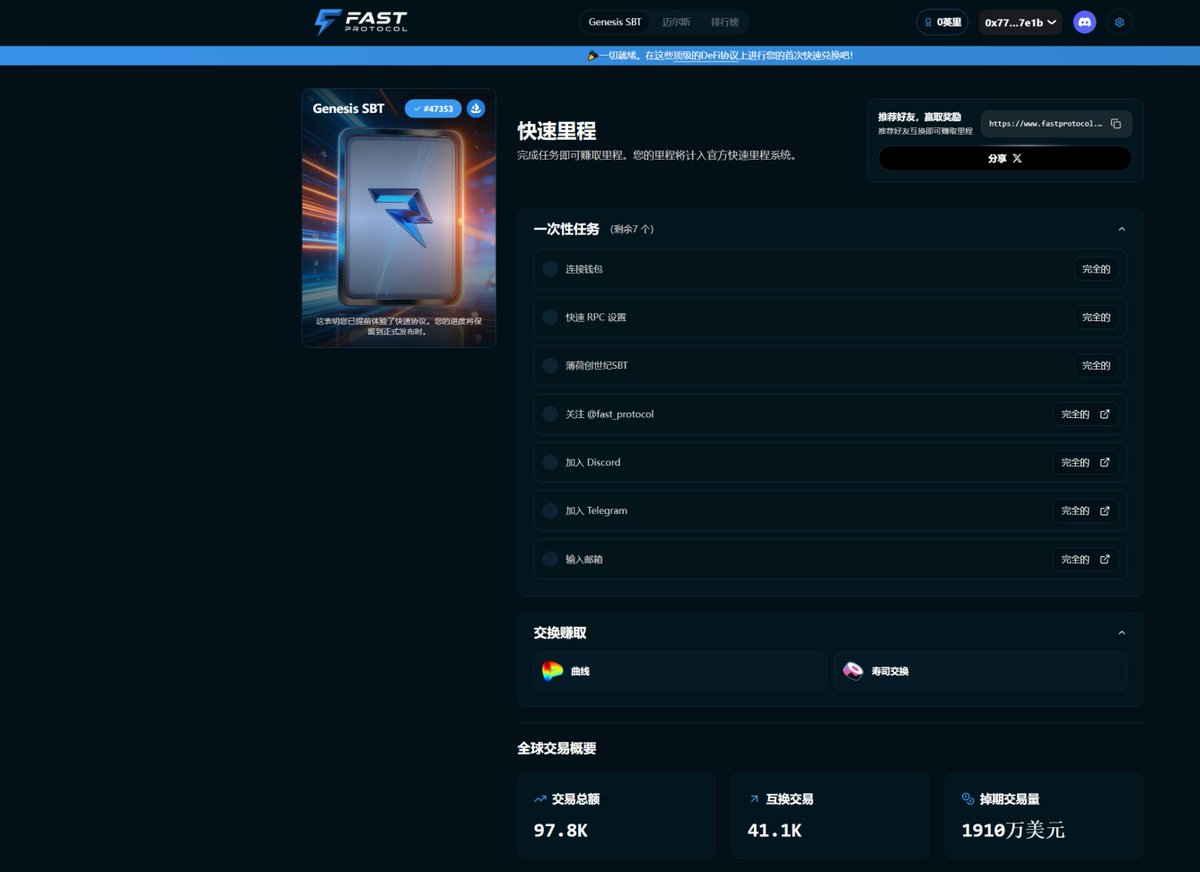The height and width of the screenshot is (872, 1200).
Task: Click the 完全的 button for 薄荷创世纪SBT
Action: [1096, 365]
